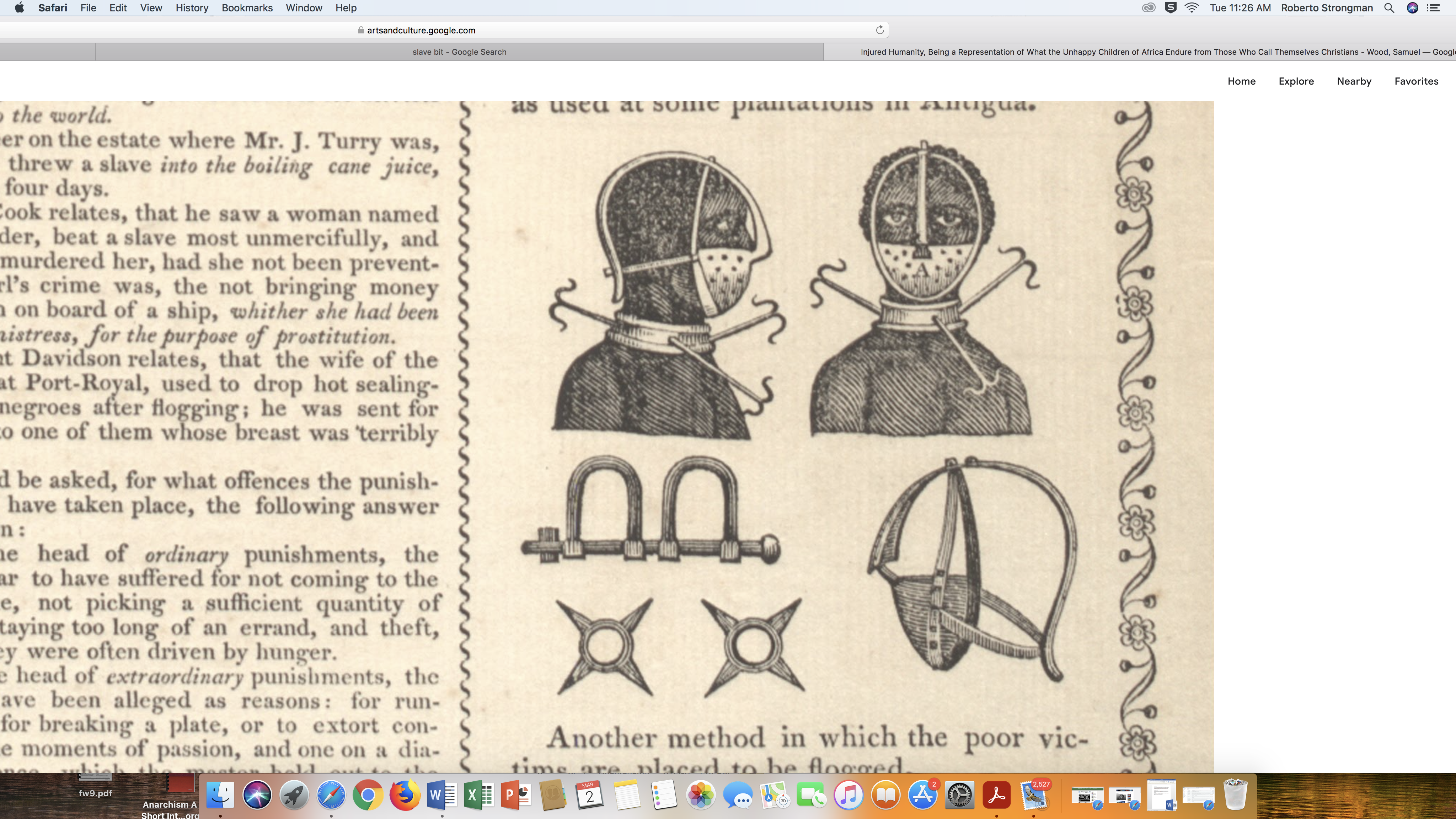This screenshot has height=819, width=1456.
Task: Click the Tue 11:26 AM clock
Action: coord(1240,8)
